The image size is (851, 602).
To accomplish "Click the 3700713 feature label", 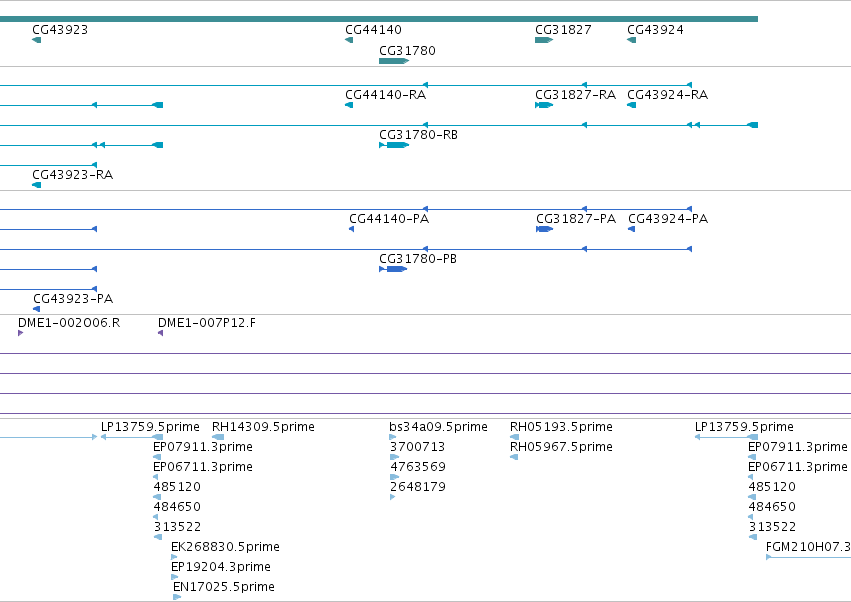I will coord(417,447).
